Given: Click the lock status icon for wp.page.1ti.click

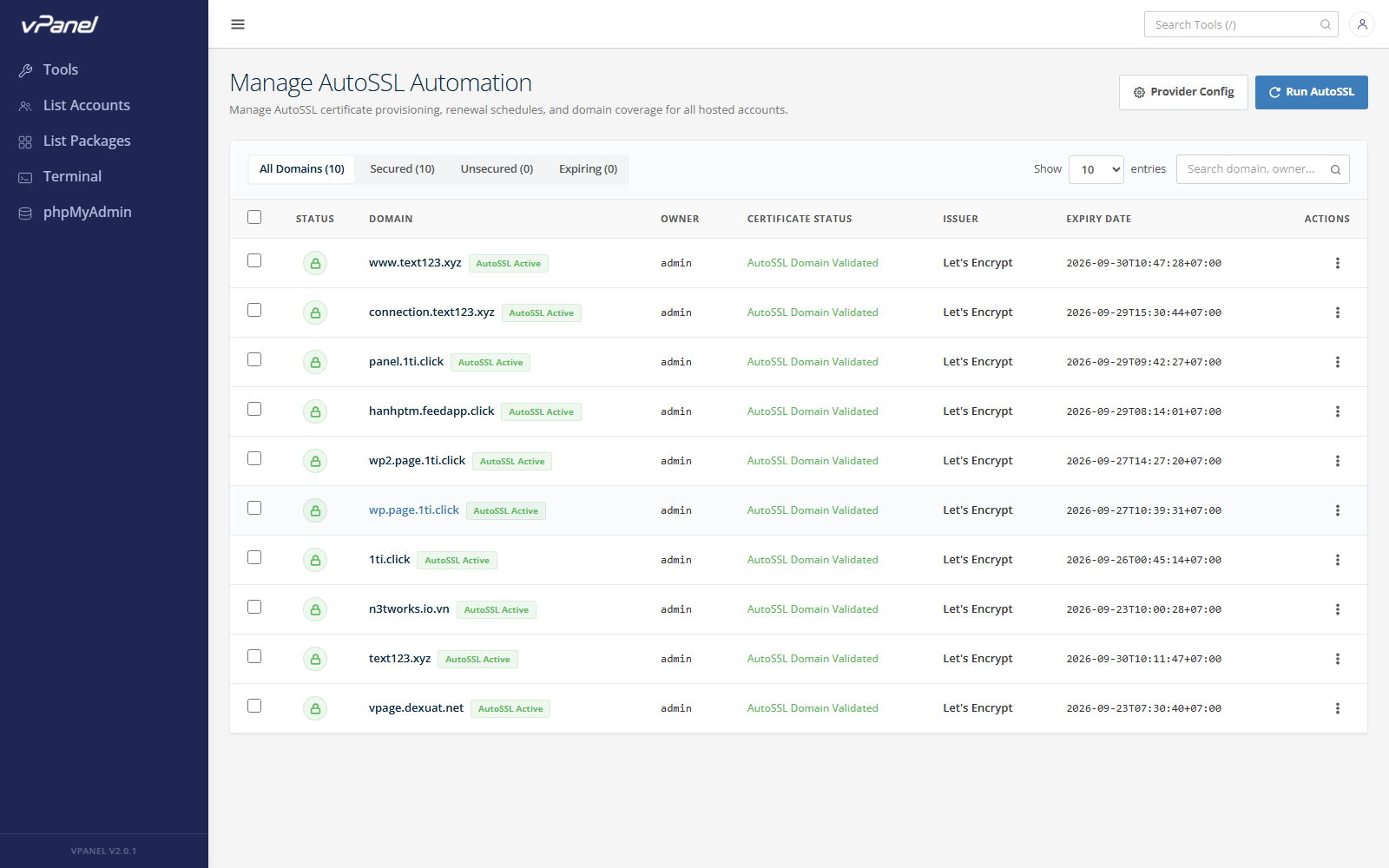Looking at the screenshot, I should click(315, 510).
